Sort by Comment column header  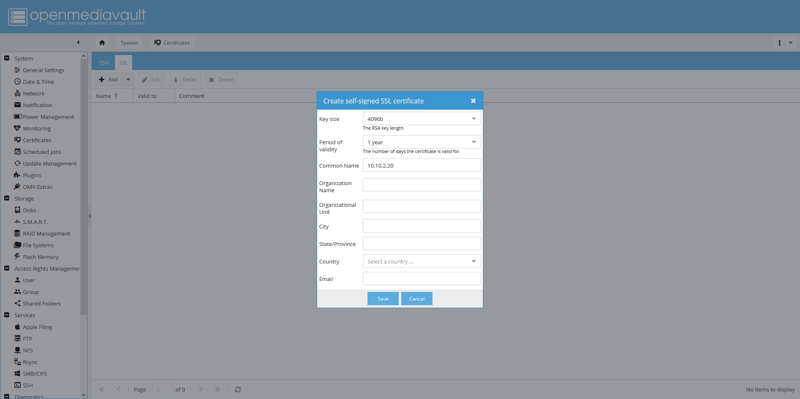192,96
